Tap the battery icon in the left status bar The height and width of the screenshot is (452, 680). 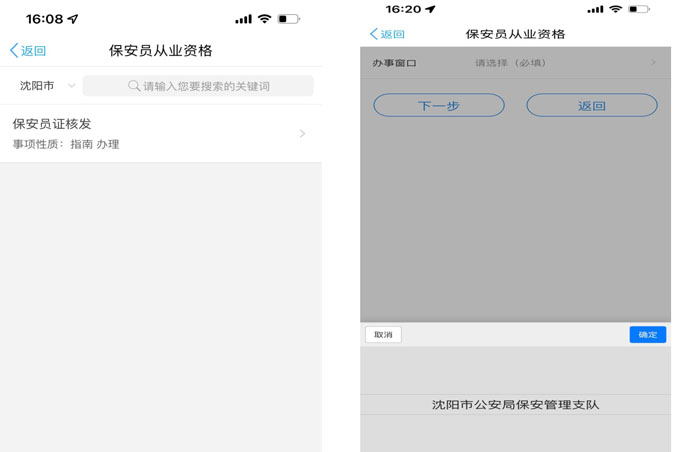pos(289,19)
